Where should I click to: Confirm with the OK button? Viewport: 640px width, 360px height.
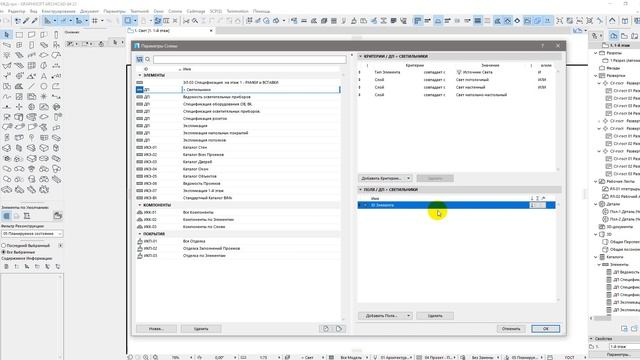546,329
